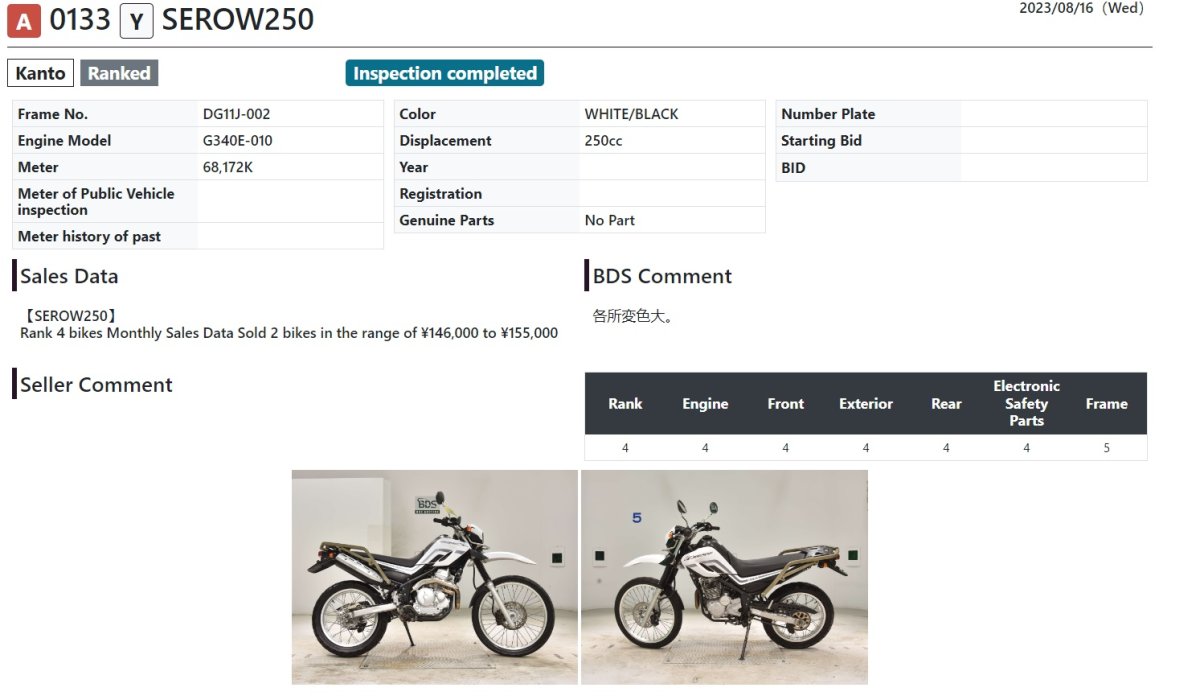This screenshot has width=1200, height=700.
Task: Click the Engine Model value G340E-010
Action: point(237,141)
